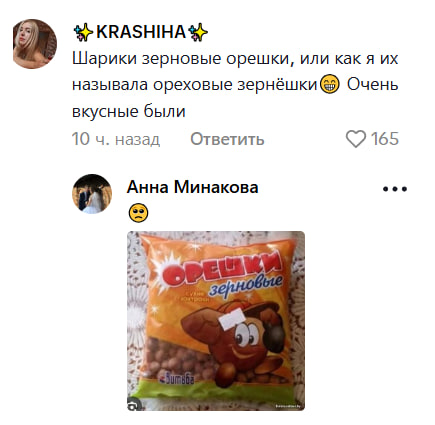Open Анна Минакова username profile link

193,187
